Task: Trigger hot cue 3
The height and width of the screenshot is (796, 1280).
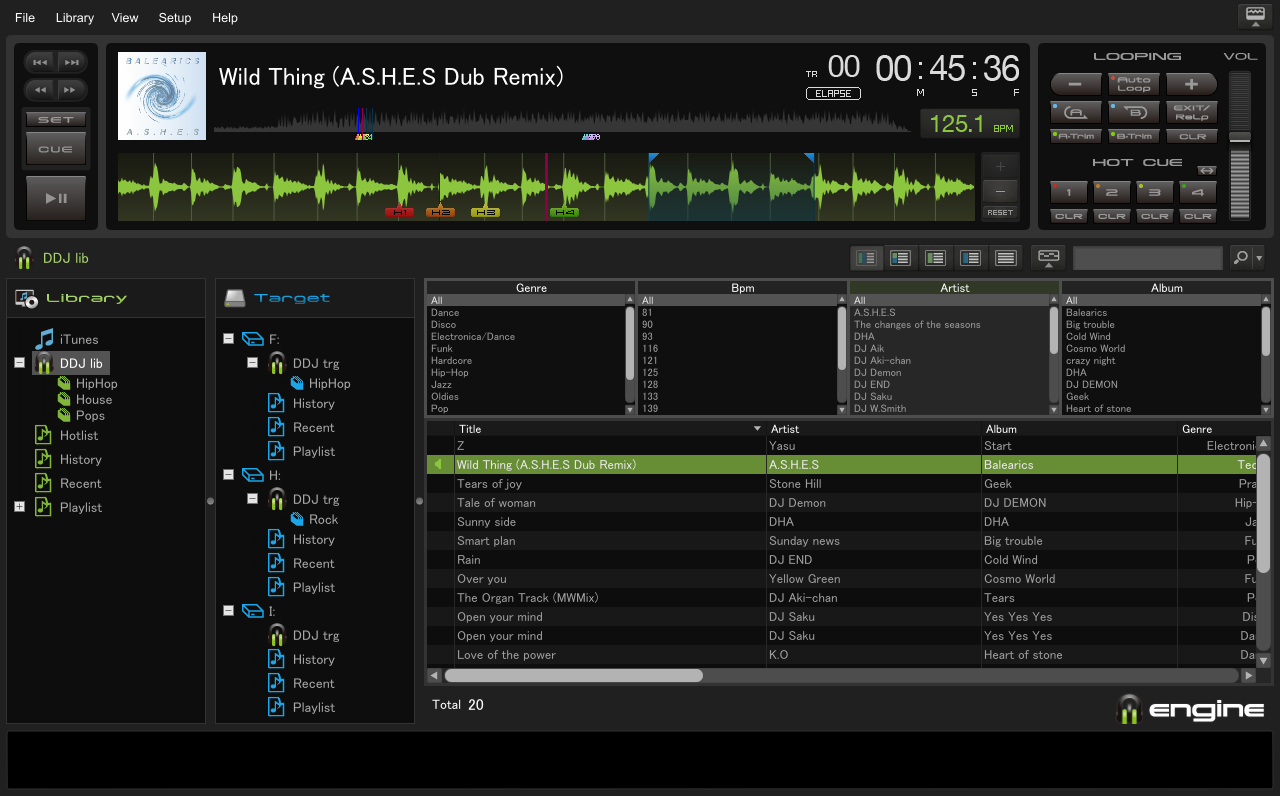Action: (1154, 192)
